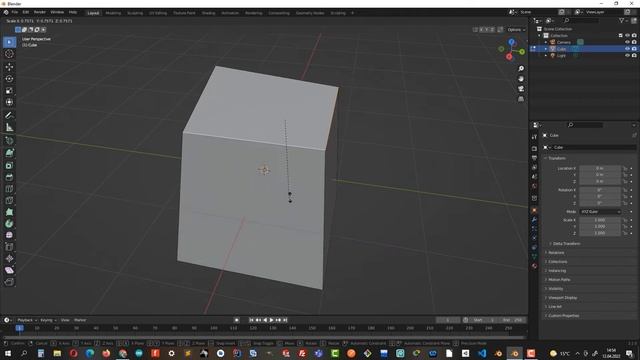Screen dimensions: 640x360
Task: Click the zoom magnifier viewport icon
Action: point(521,69)
